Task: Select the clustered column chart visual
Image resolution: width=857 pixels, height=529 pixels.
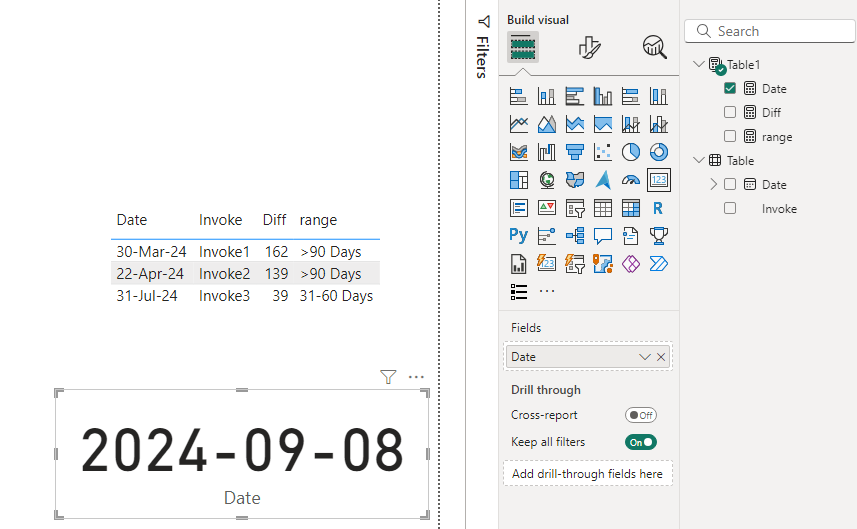Action: (x=602, y=96)
